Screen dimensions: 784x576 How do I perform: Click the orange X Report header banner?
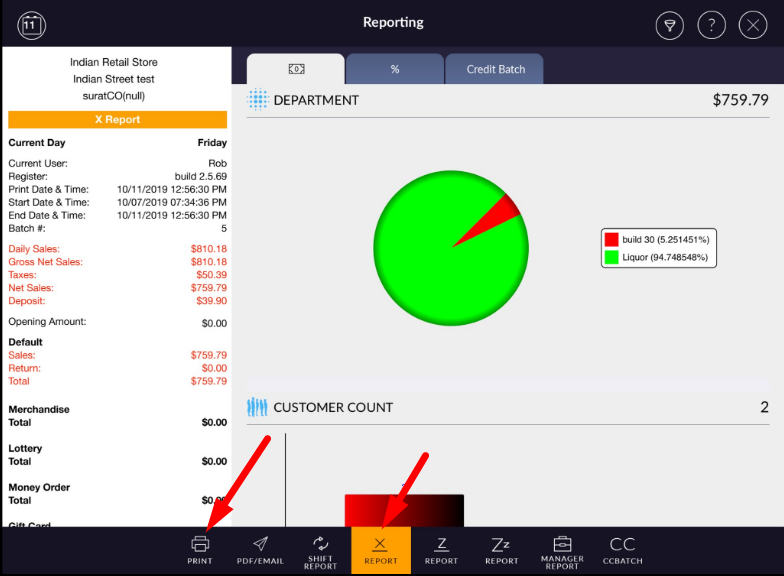(117, 119)
